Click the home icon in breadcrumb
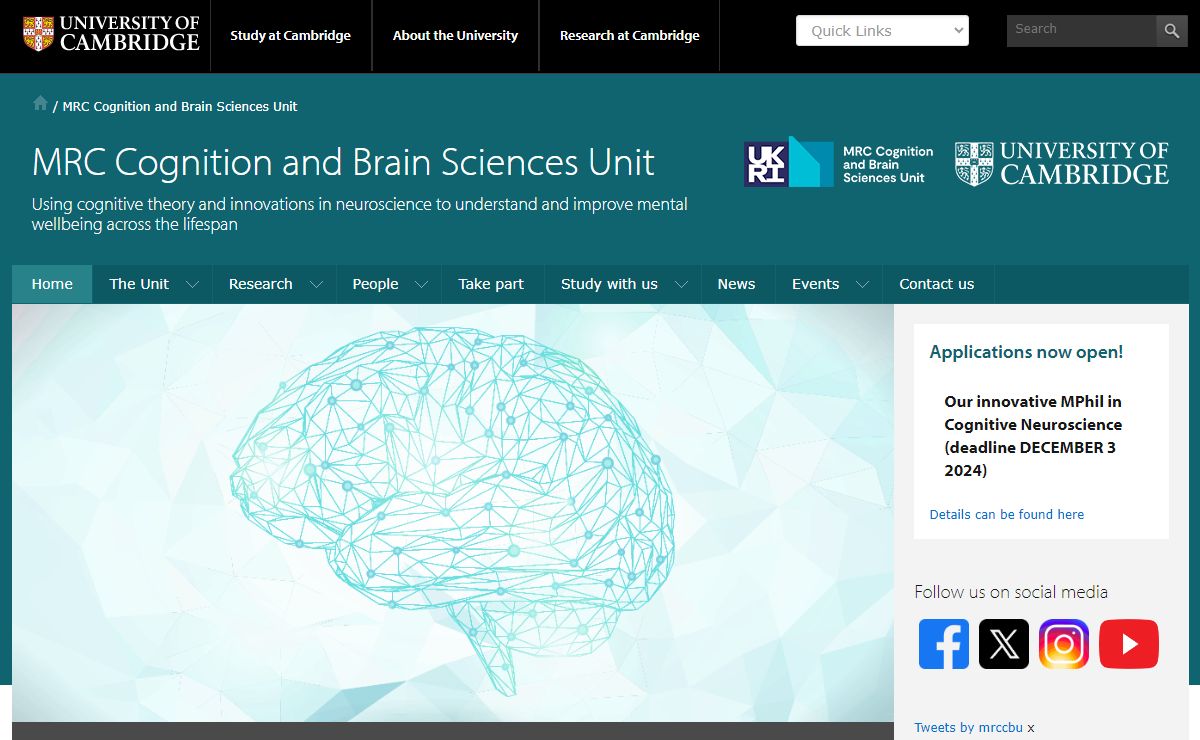This screenshot has height=740, width=1200. pos(40,103)
